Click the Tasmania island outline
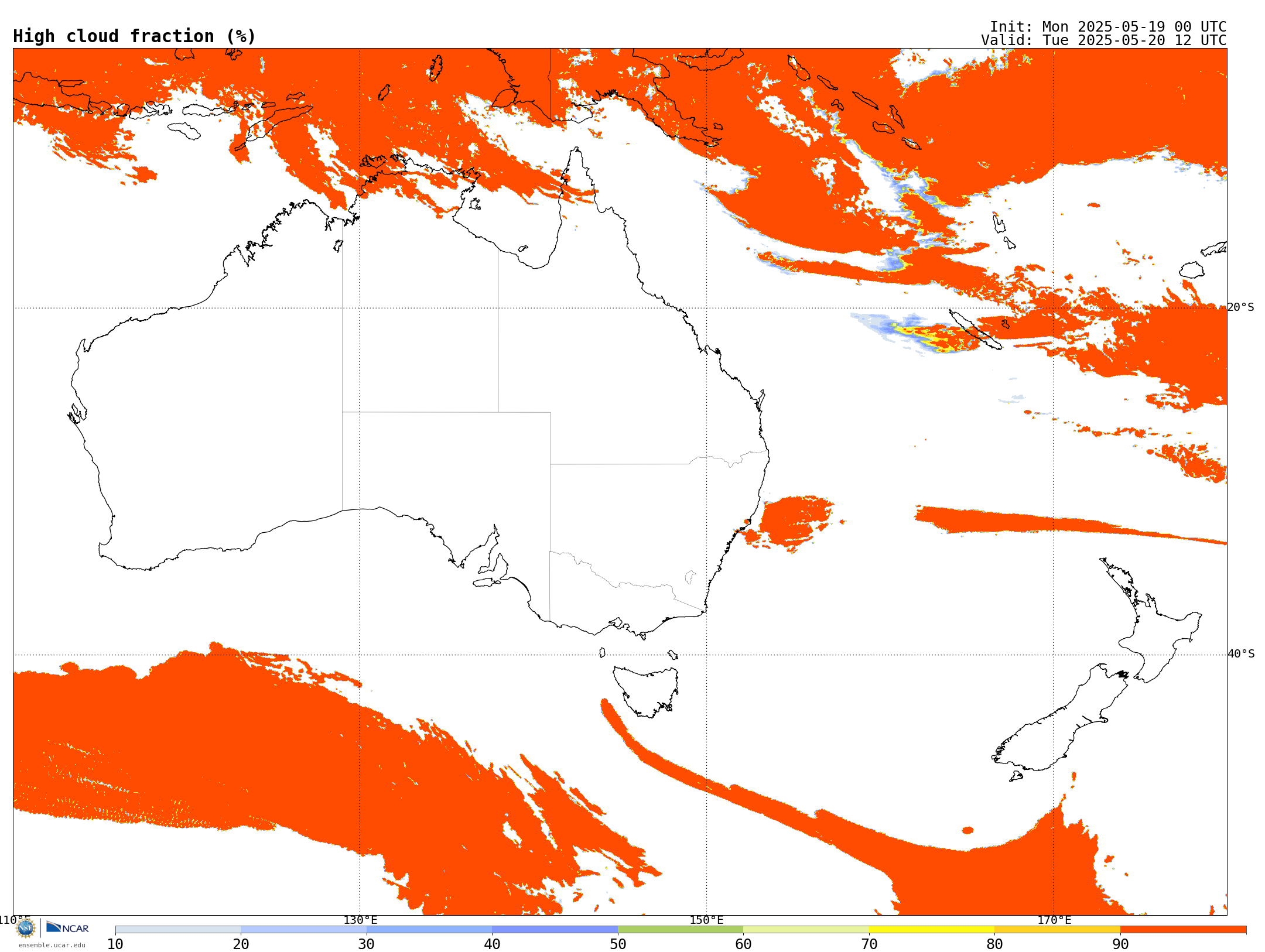 (x=646, y=691)
